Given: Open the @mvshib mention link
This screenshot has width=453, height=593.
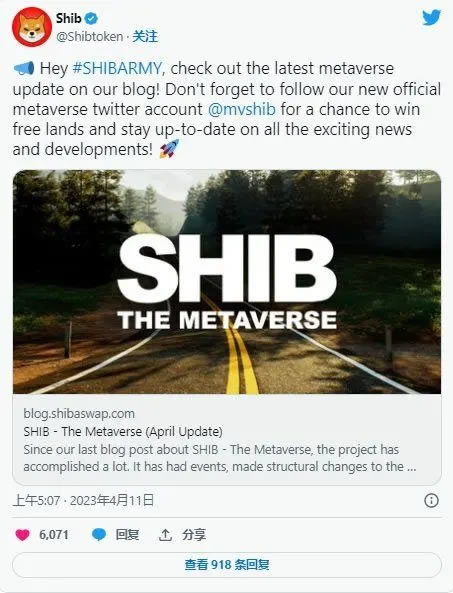Looking at the screenshot, I should [x=242, y=109].
